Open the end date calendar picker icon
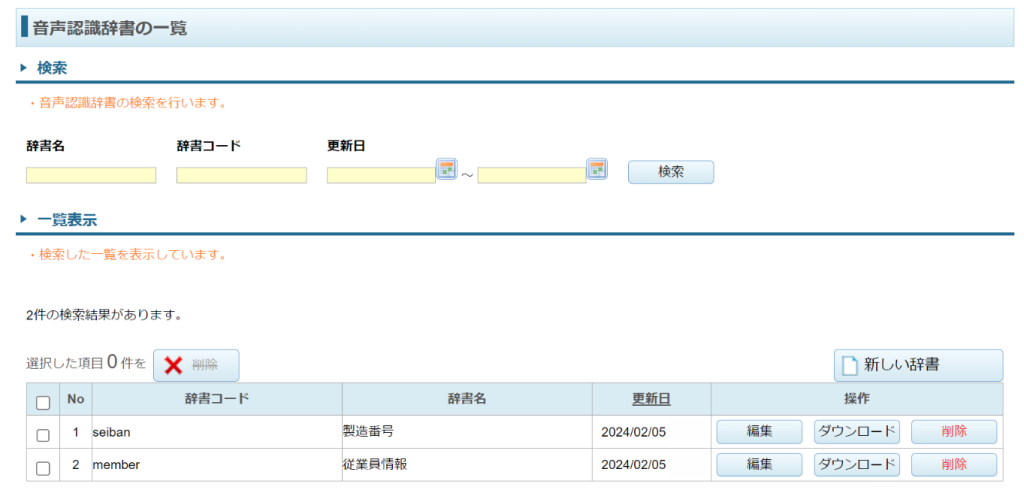The height and width of the screenshot is (493, 1024). click(597, 169)
